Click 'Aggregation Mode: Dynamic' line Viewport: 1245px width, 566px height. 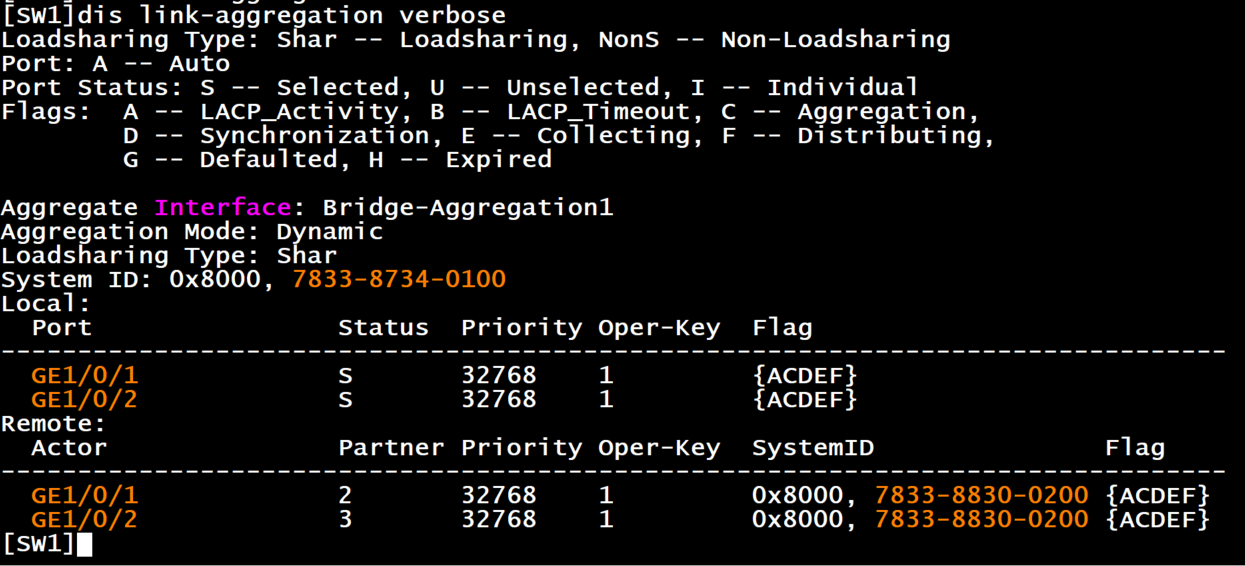point(192,232)
